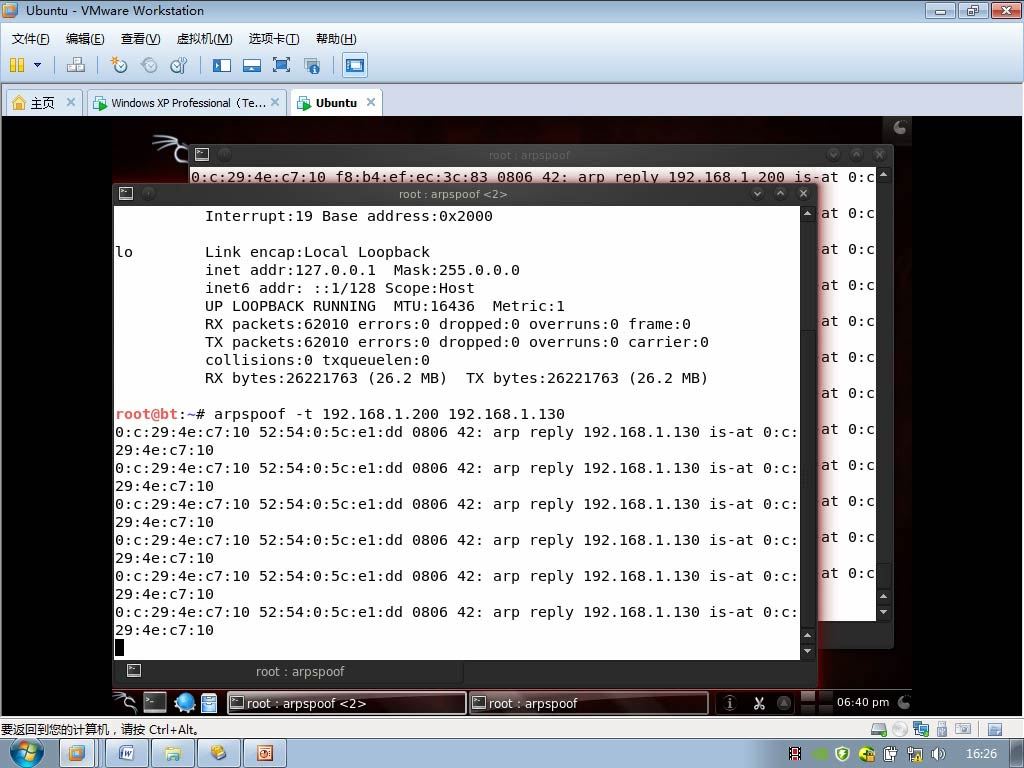1024x768 pixels.
Task: Enter full screen mode via toolbar icon
Action: (281, 65)
